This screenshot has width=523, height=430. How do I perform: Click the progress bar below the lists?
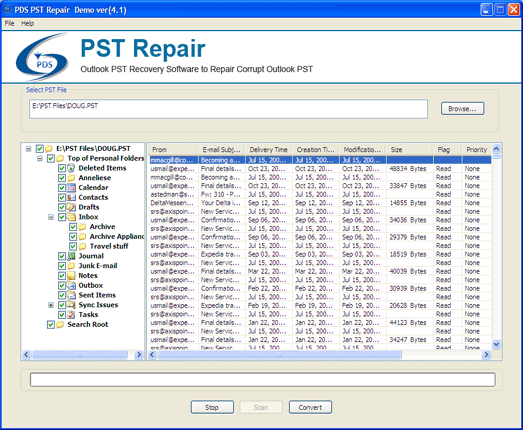(x=263, y=380)
